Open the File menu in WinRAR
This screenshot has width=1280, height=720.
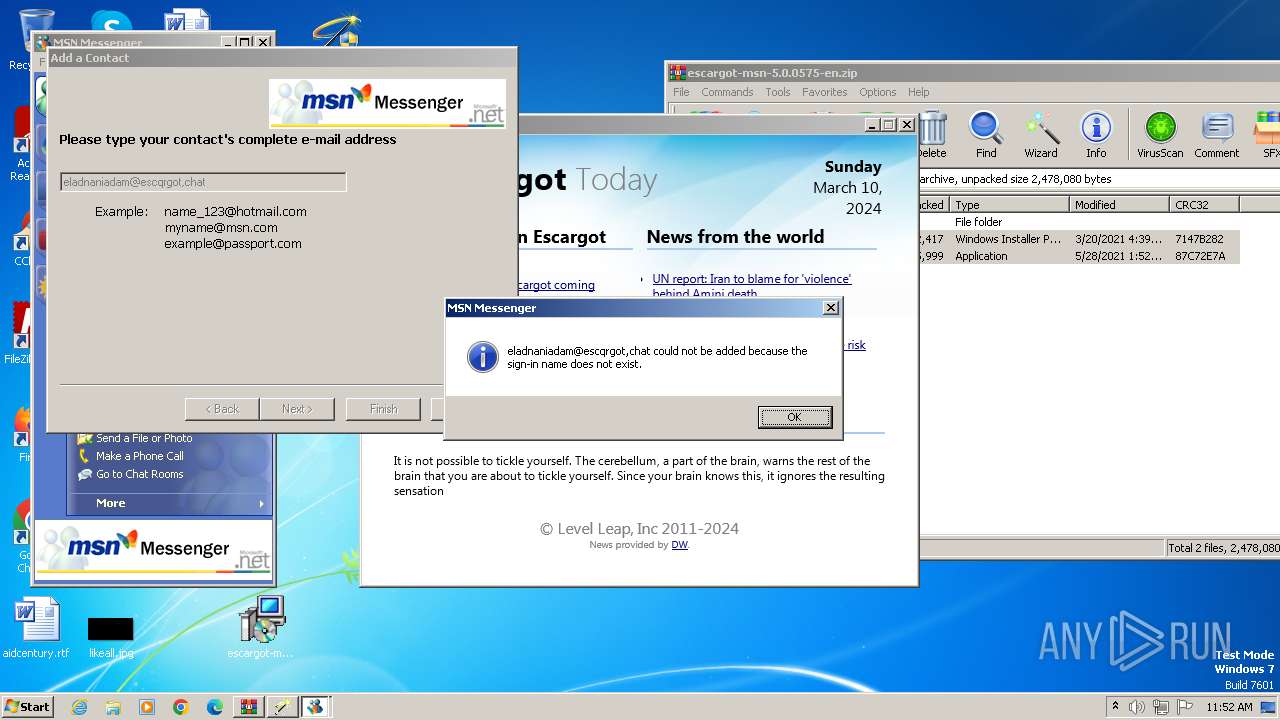[x=681, y=92]
